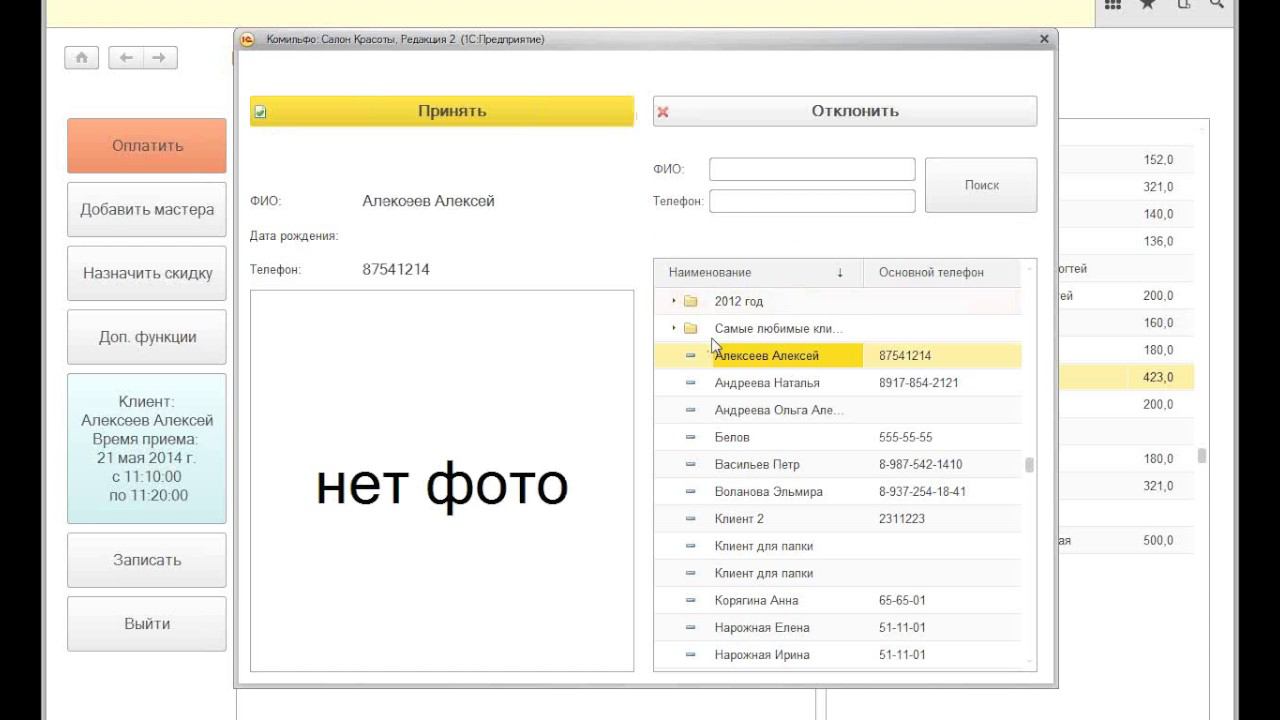
Task: Click the item icon beside Андреева Наталья
Action: (690, 383)
